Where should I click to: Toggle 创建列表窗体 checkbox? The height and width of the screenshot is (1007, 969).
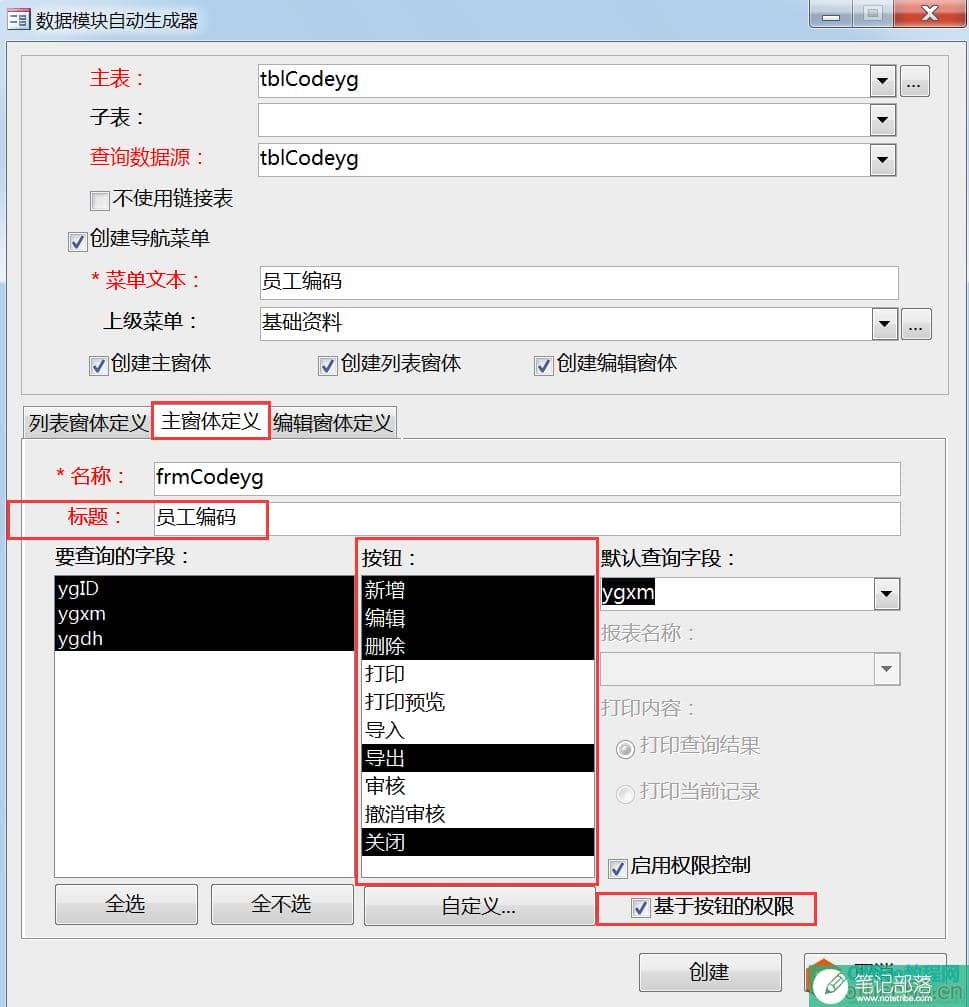327,365
